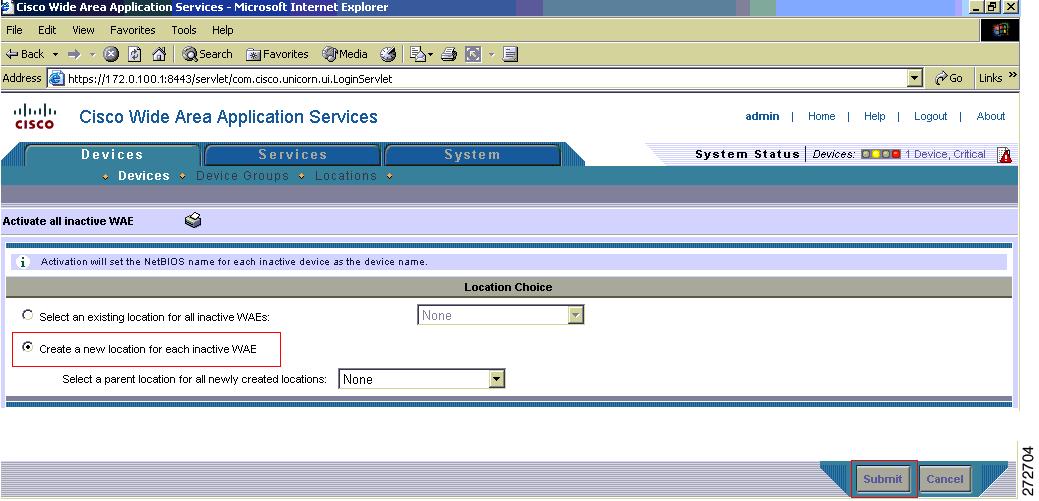Open the Tools menu
Screen dimensions: 1039x501
[184, 30]
